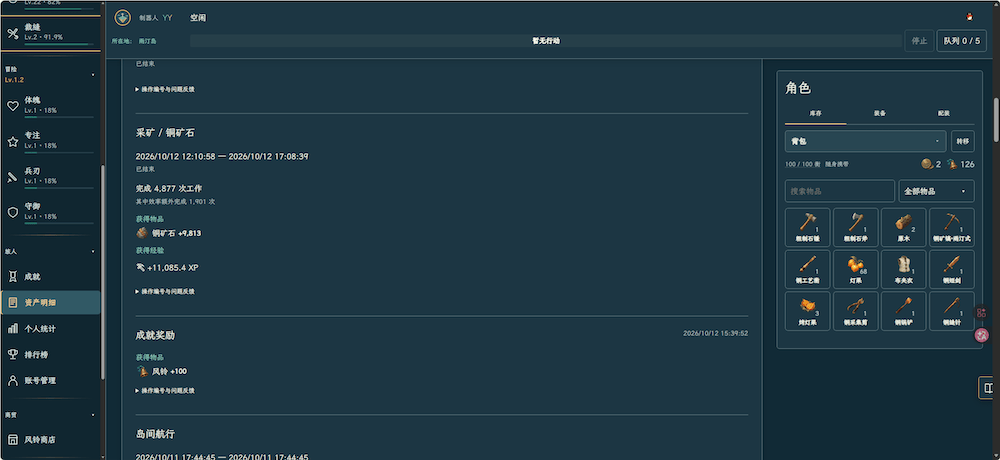Click the 暂无行动 action progress bar
This screenshot has width=1000, height=460.
pos(545,40)
